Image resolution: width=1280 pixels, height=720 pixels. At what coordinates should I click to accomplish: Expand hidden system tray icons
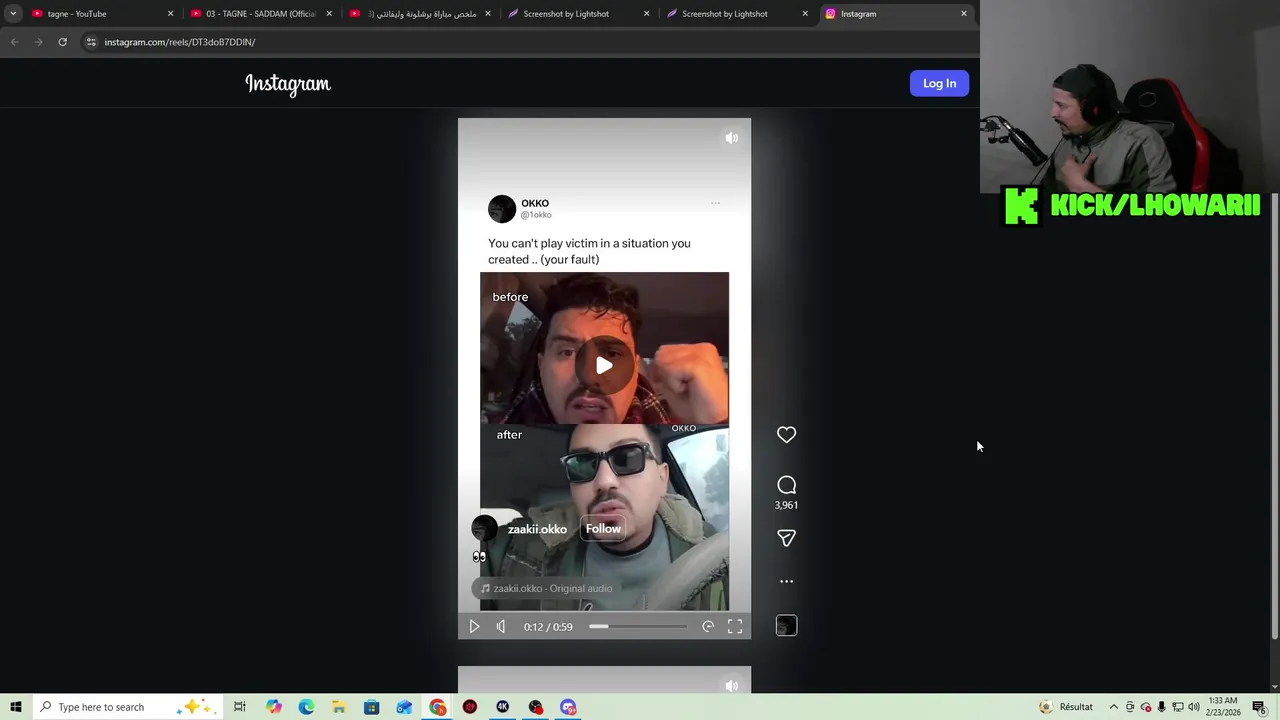pyautogui.click(x=1113, y=707)
